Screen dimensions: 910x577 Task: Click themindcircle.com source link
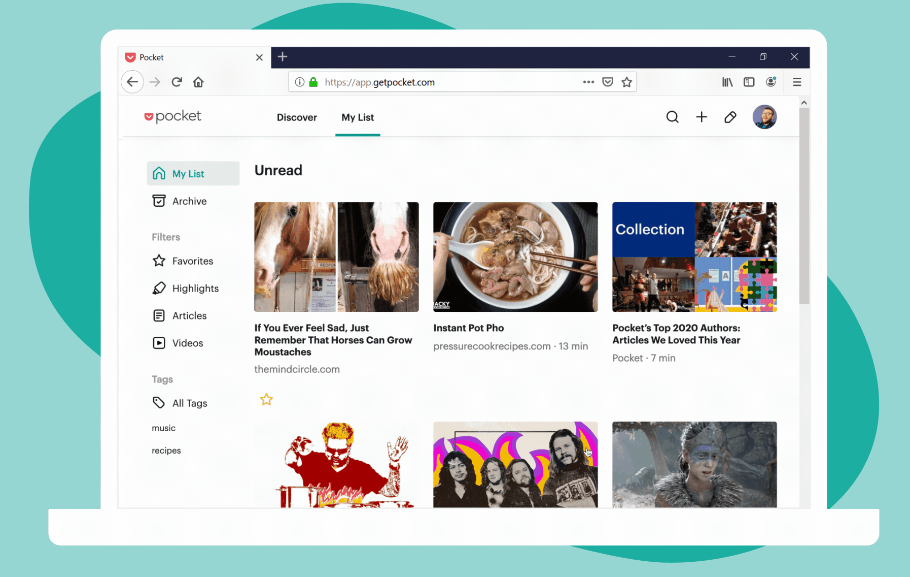(x=297, y=369)
